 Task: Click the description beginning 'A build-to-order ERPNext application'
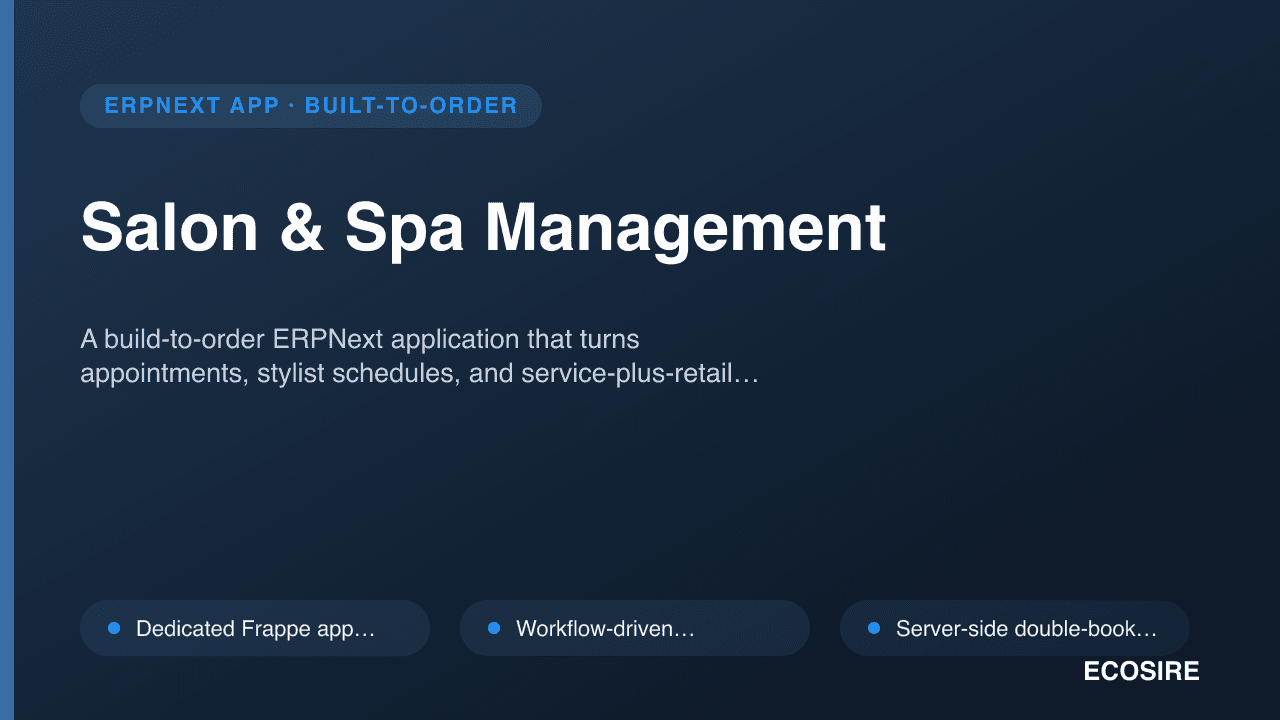click(420, 357)
